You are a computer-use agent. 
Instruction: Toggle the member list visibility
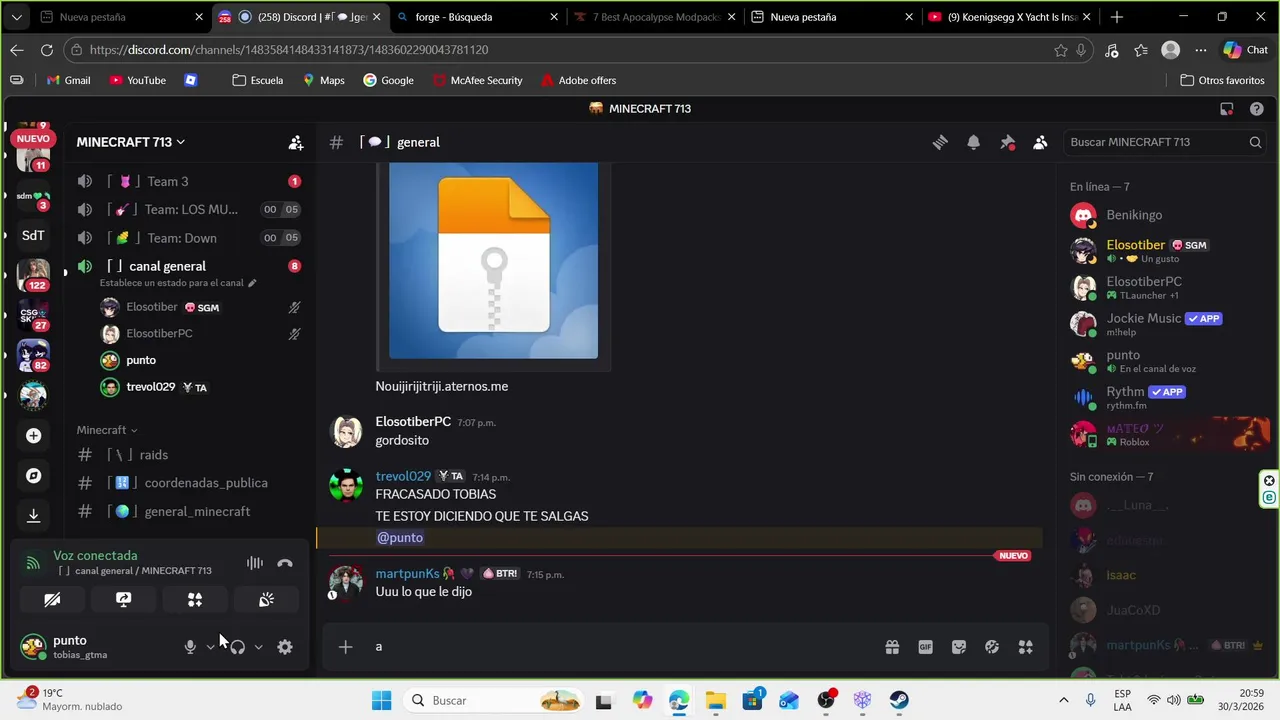[1040, 142]
